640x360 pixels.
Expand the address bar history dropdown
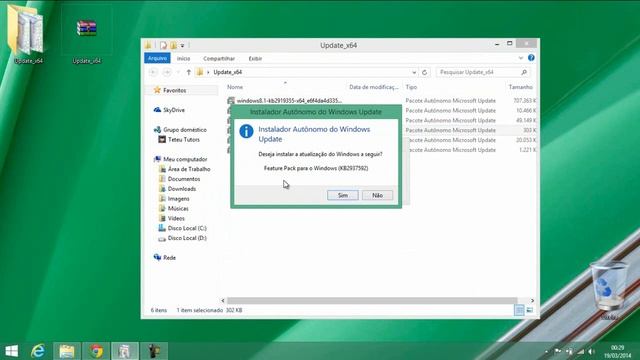click(x=414, y=72)
